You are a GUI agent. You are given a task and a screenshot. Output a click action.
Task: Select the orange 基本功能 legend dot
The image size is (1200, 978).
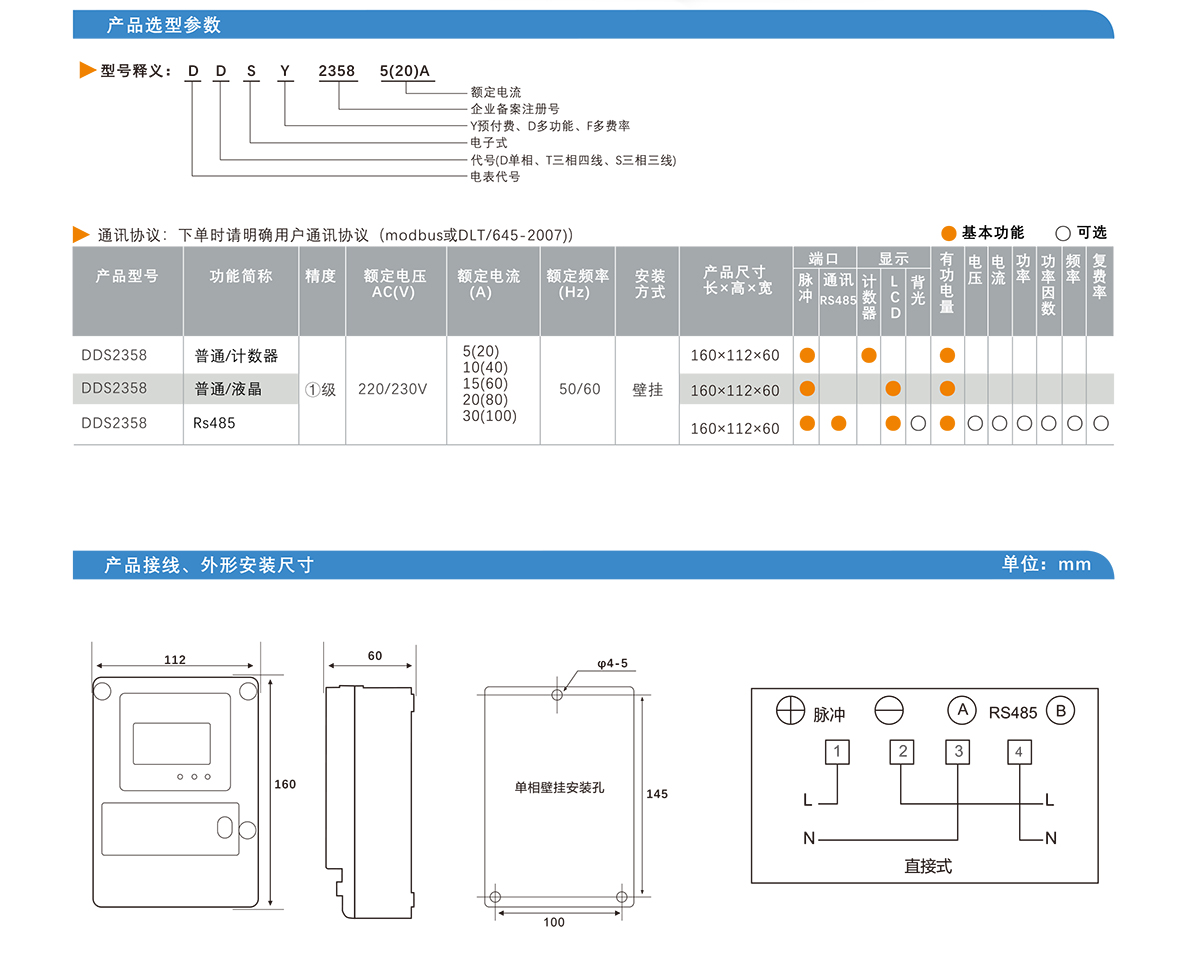pos(948,233)
